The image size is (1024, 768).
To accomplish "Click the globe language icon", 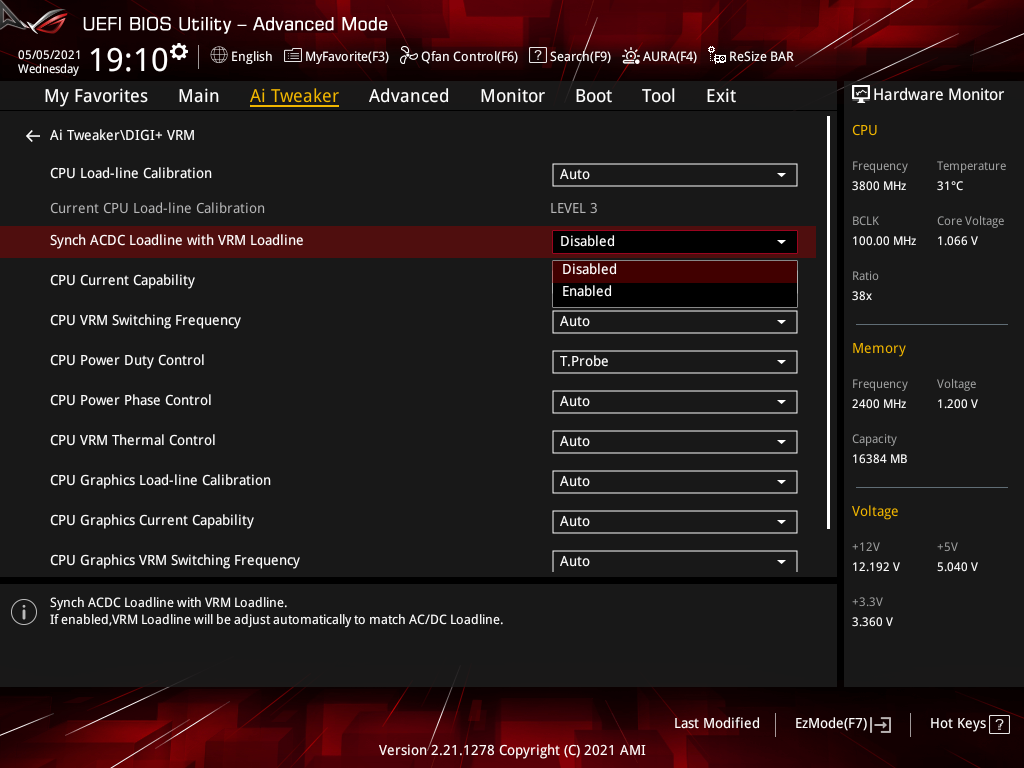I will pos(219,56).
